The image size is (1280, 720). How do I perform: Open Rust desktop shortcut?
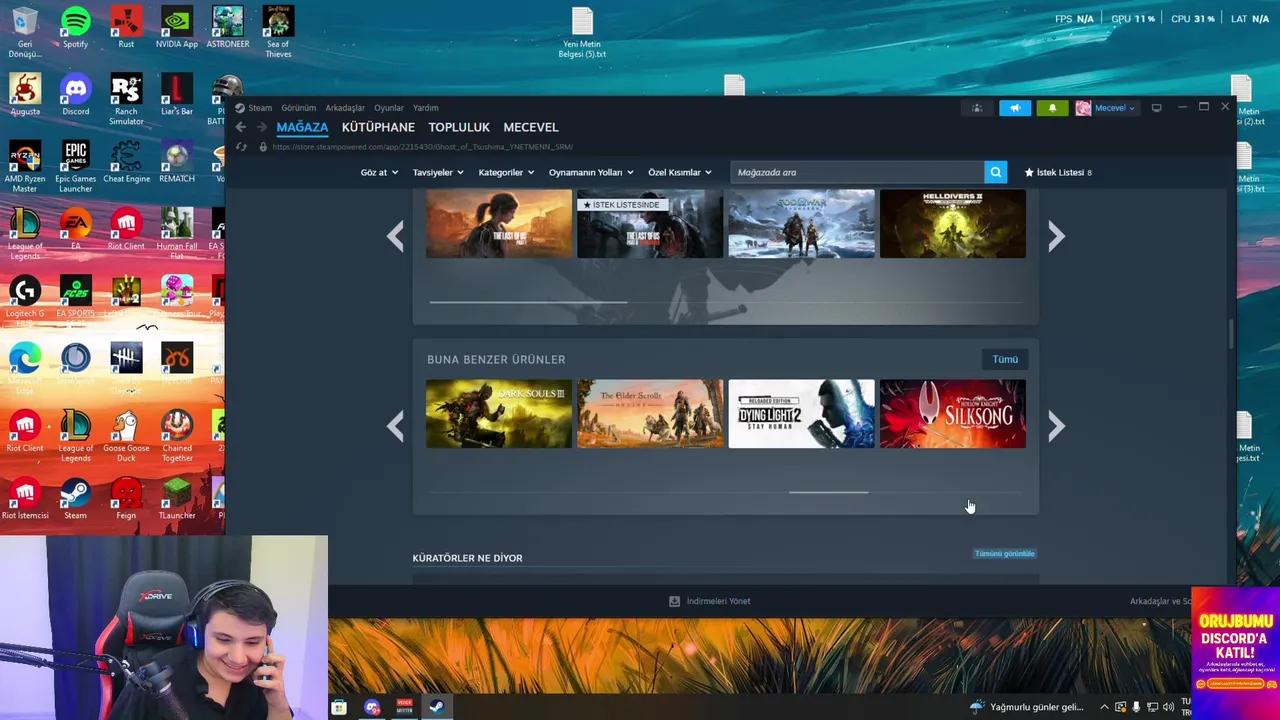[x=126, y=28]
